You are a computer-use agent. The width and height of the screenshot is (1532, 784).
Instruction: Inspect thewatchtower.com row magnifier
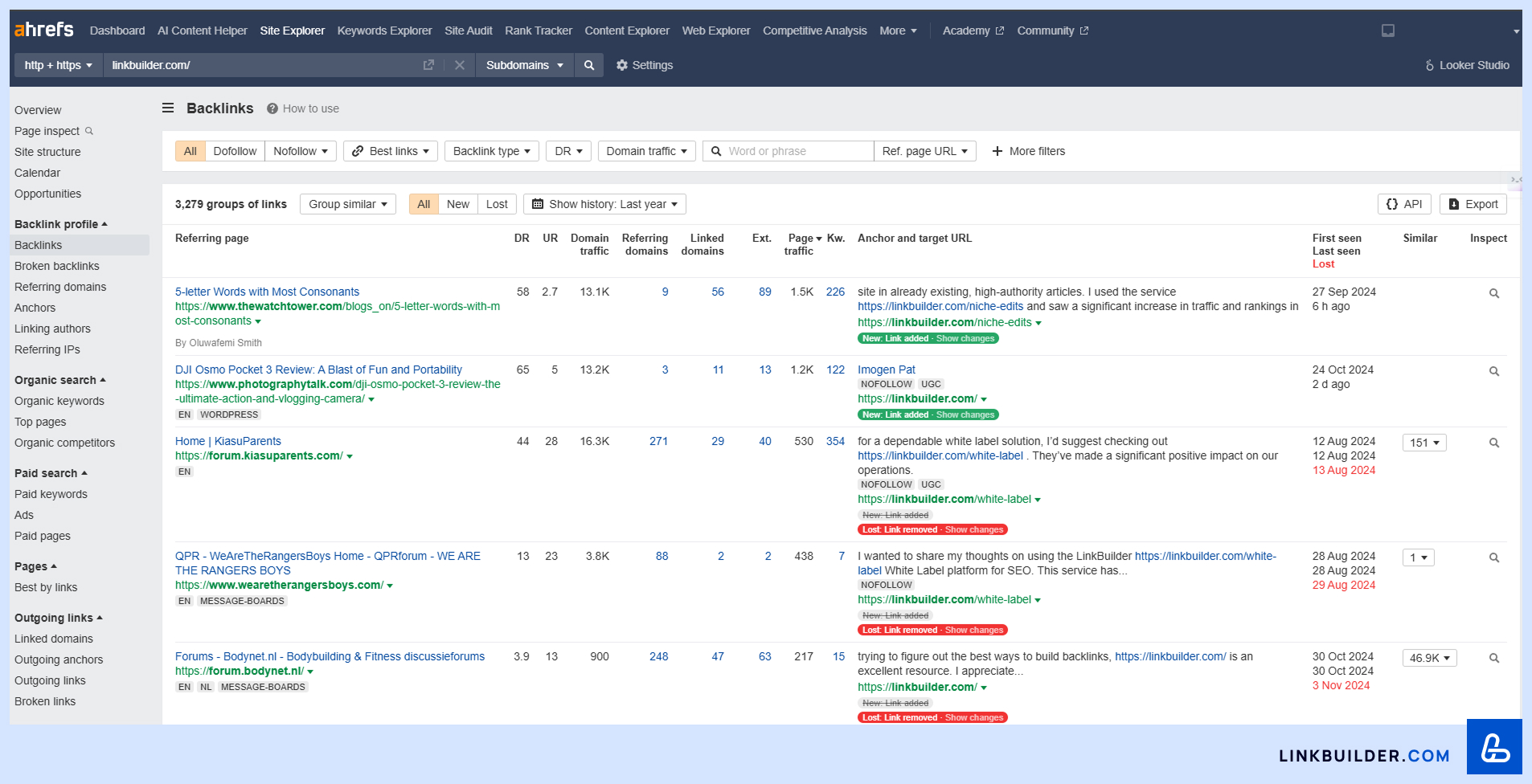[1494, 293]
